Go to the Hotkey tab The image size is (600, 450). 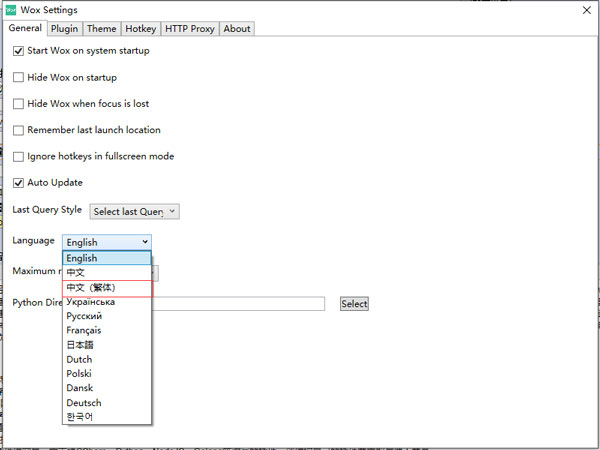tap(141, 29)
